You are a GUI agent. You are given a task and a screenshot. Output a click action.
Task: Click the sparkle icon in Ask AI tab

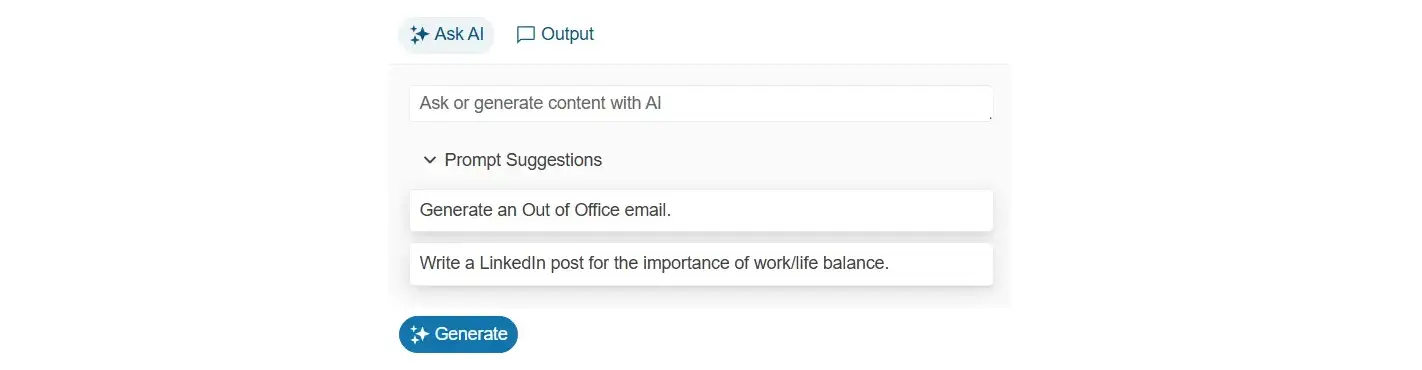(419, 35)
